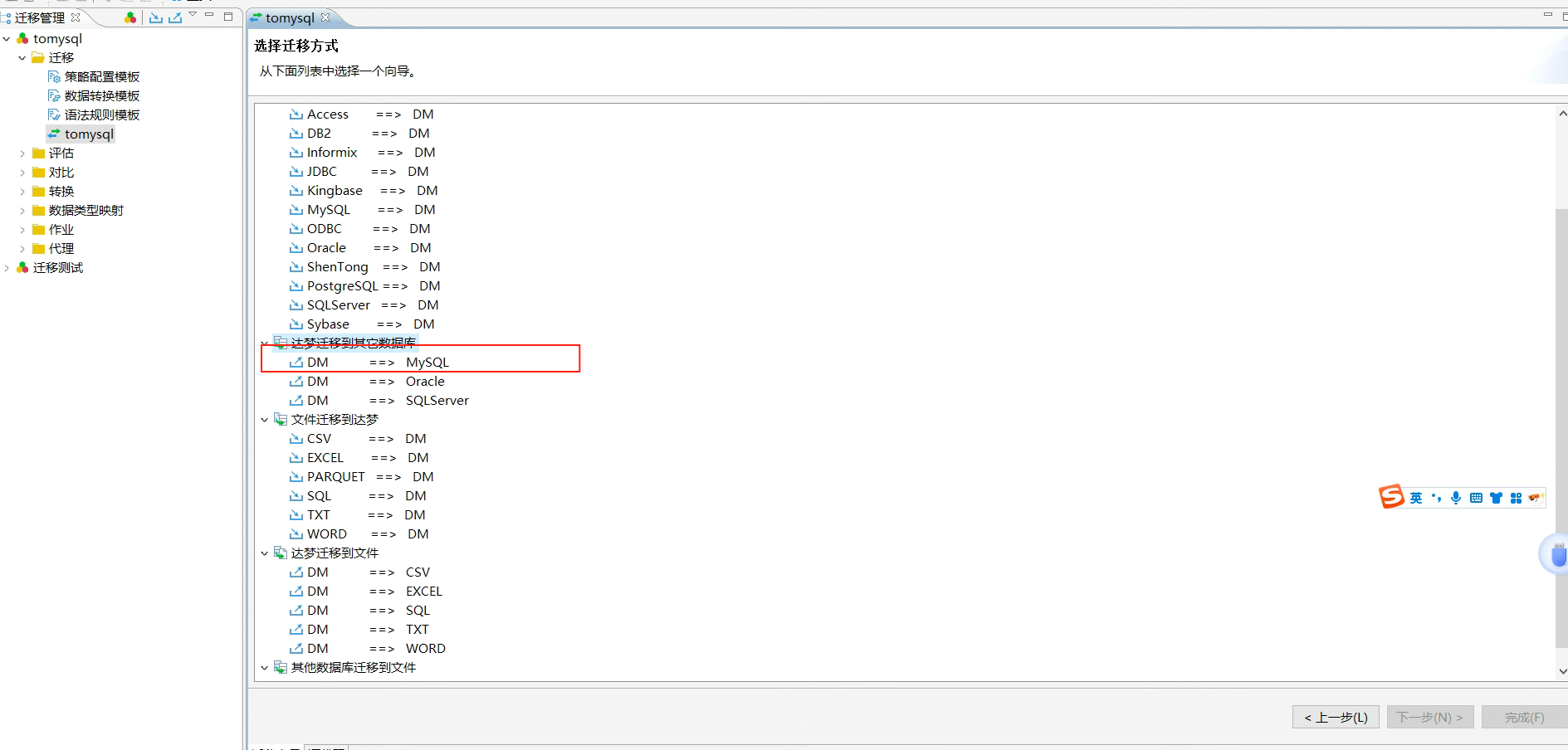Viewport: 1568px width, 750px height.
Task: Click the 上一步(L) back button
Action: click(x=1336, y=717)
